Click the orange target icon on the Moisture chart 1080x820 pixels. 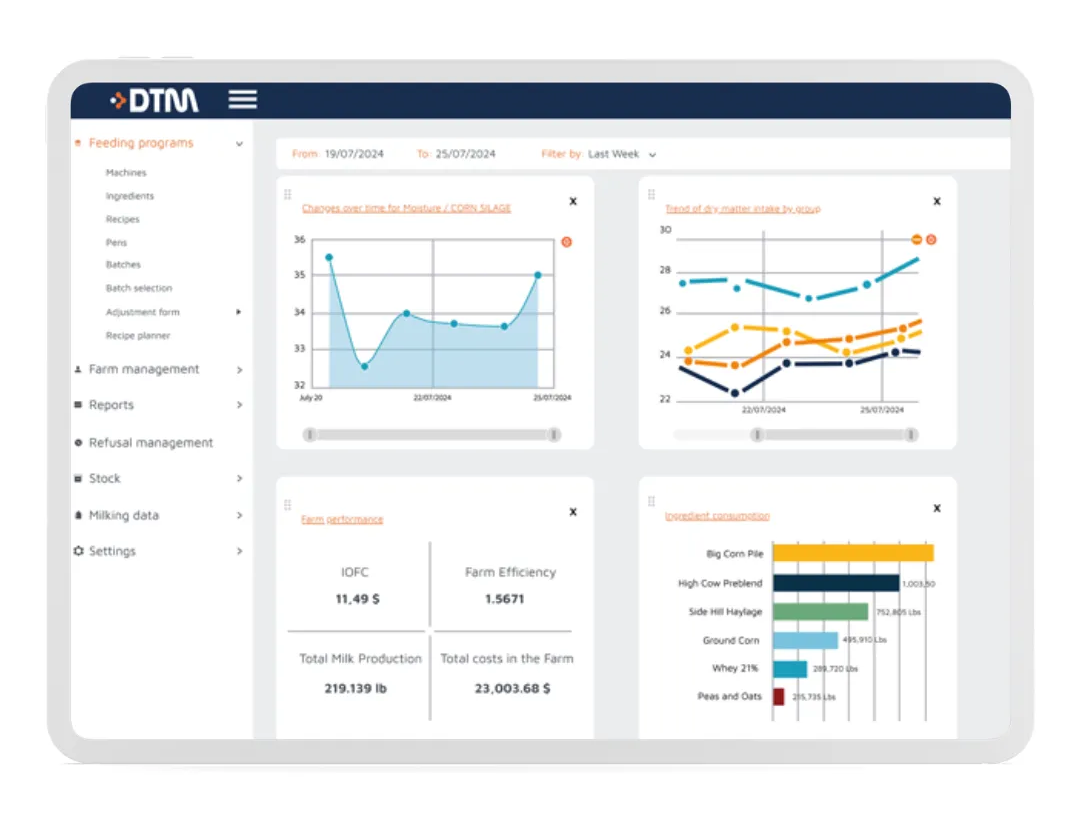[566, 241]
